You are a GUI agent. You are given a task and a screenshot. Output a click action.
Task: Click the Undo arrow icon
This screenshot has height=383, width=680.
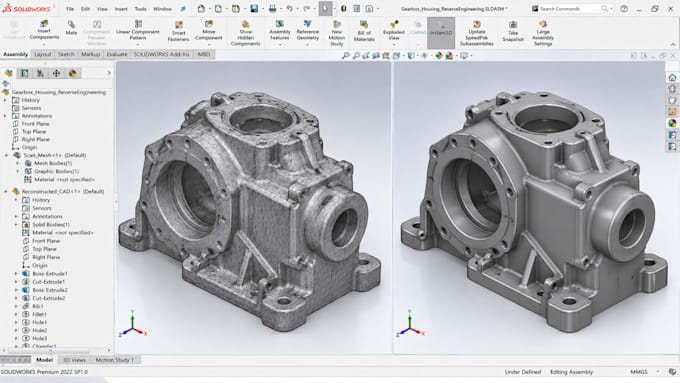point(289,8)
